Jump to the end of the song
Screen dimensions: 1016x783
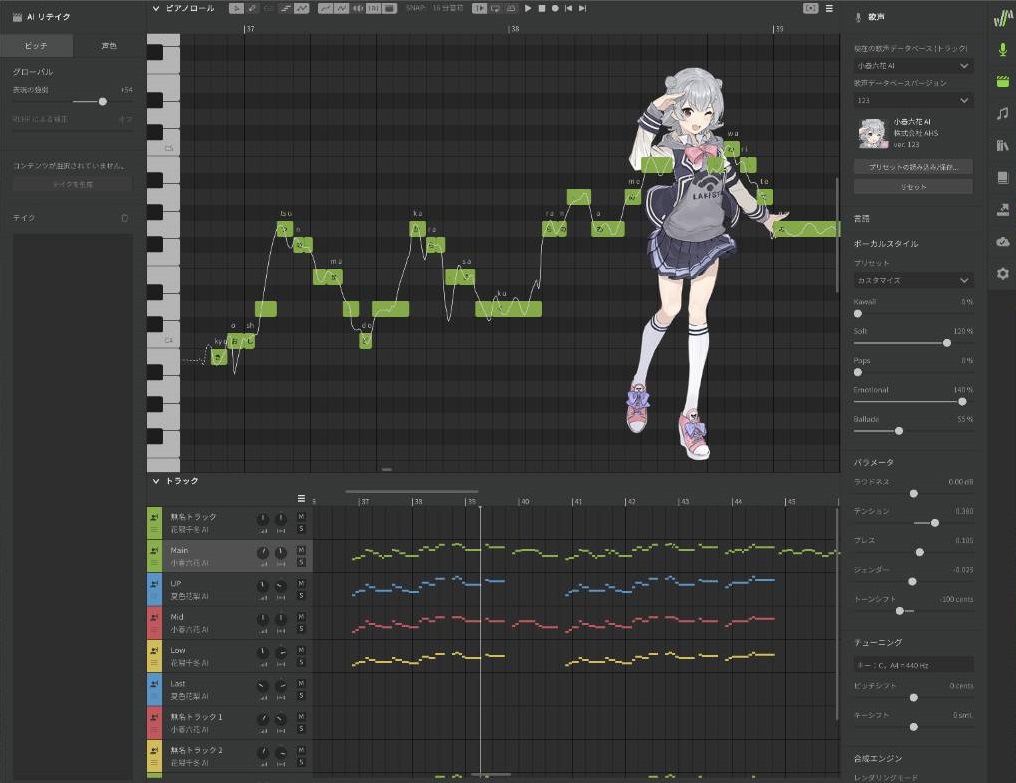pyautogui.click(x=583, y=8)
